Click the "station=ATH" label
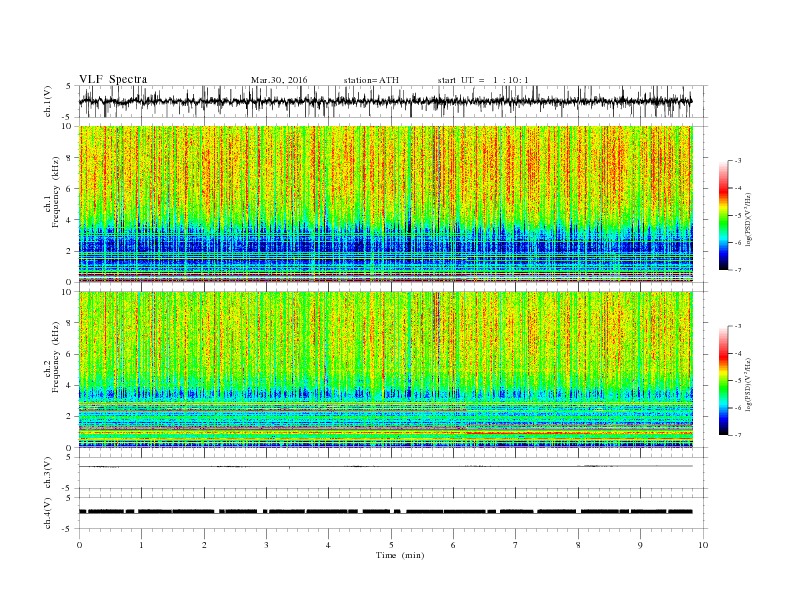This screenshot has width=792, height=612. (371, 80)
